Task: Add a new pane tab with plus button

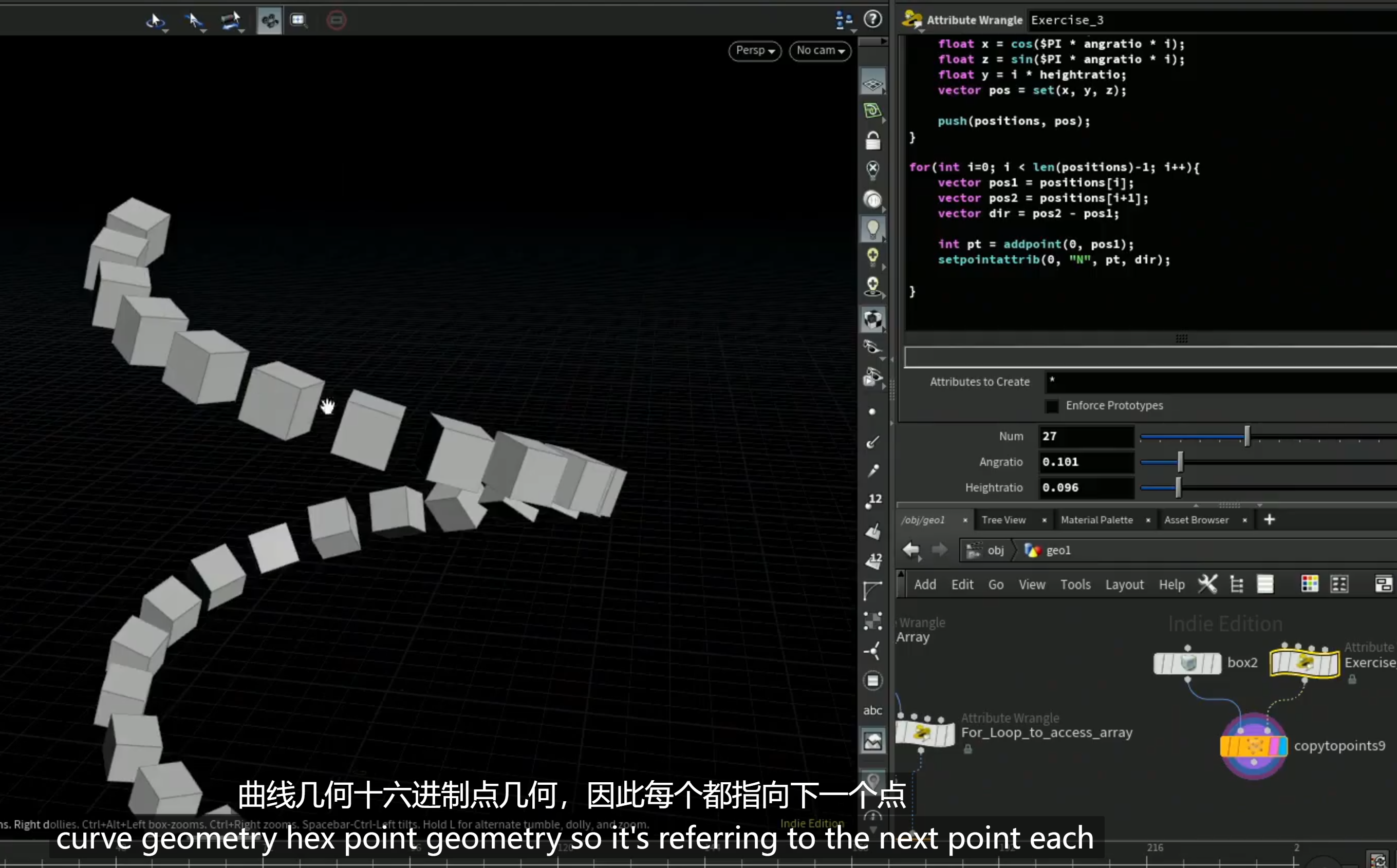Action: [x=1269, y=520]
